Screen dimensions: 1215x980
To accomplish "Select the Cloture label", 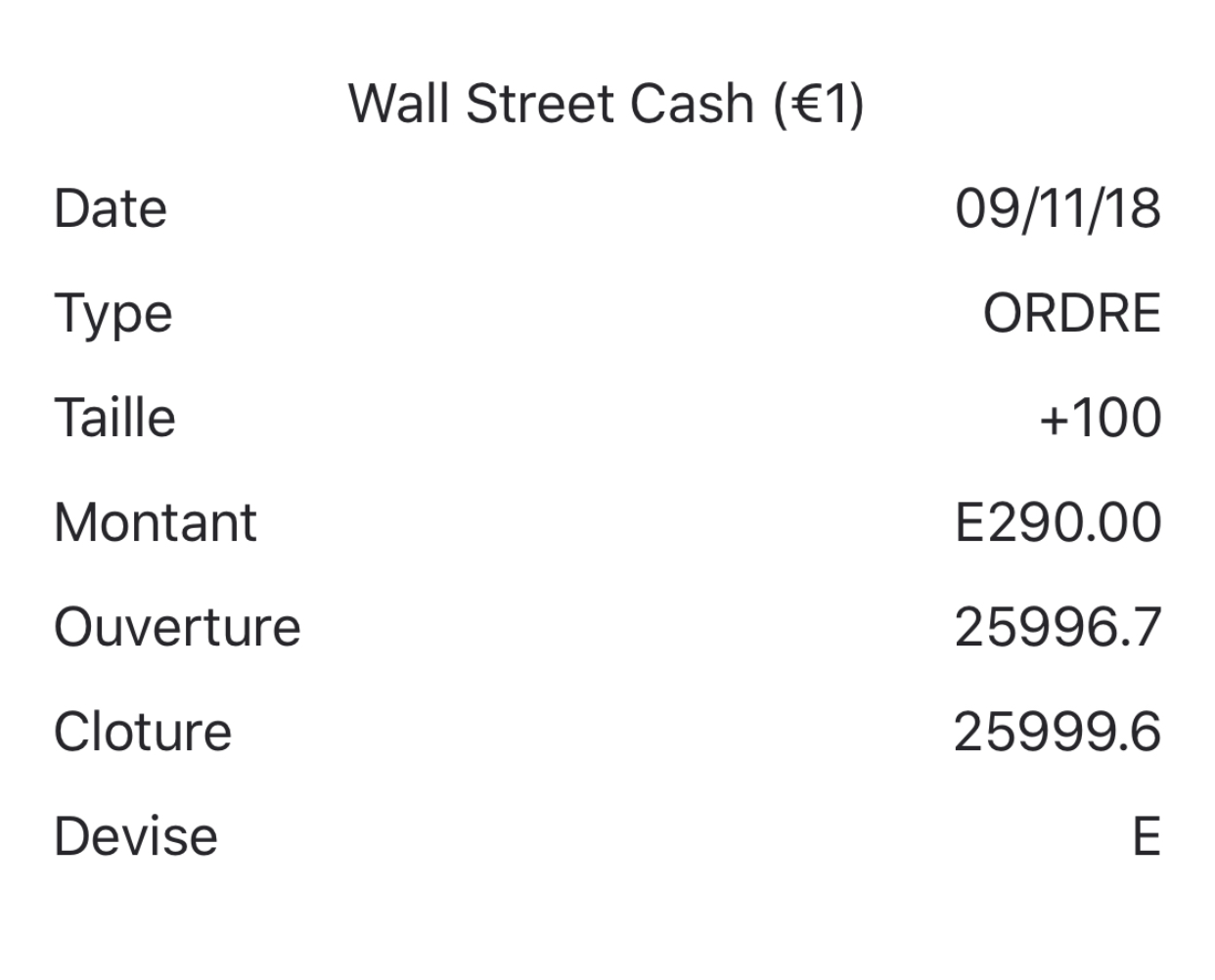I will pyautogui.click(x=143, y=732).
